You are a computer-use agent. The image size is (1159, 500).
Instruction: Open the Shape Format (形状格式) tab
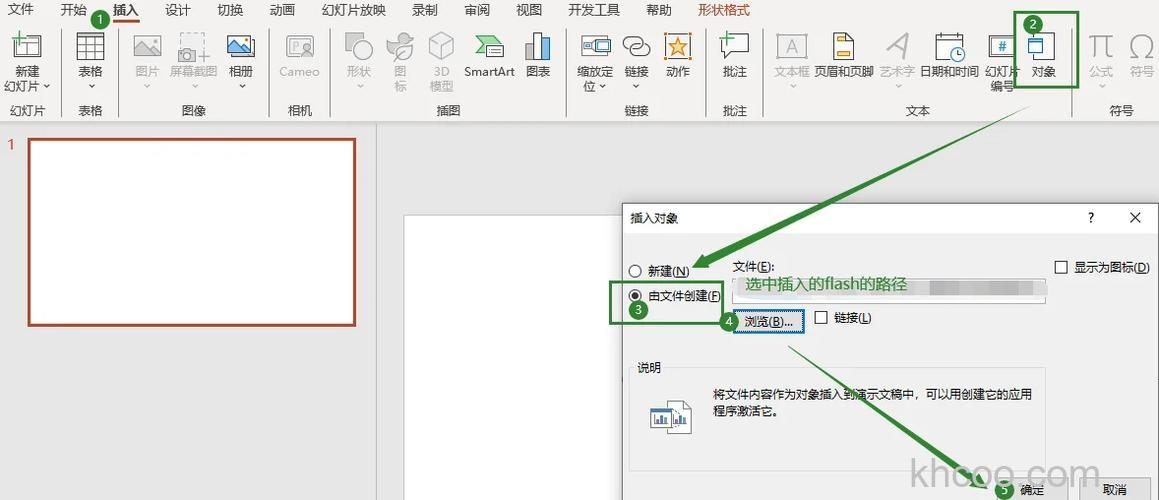click(724, 10)
